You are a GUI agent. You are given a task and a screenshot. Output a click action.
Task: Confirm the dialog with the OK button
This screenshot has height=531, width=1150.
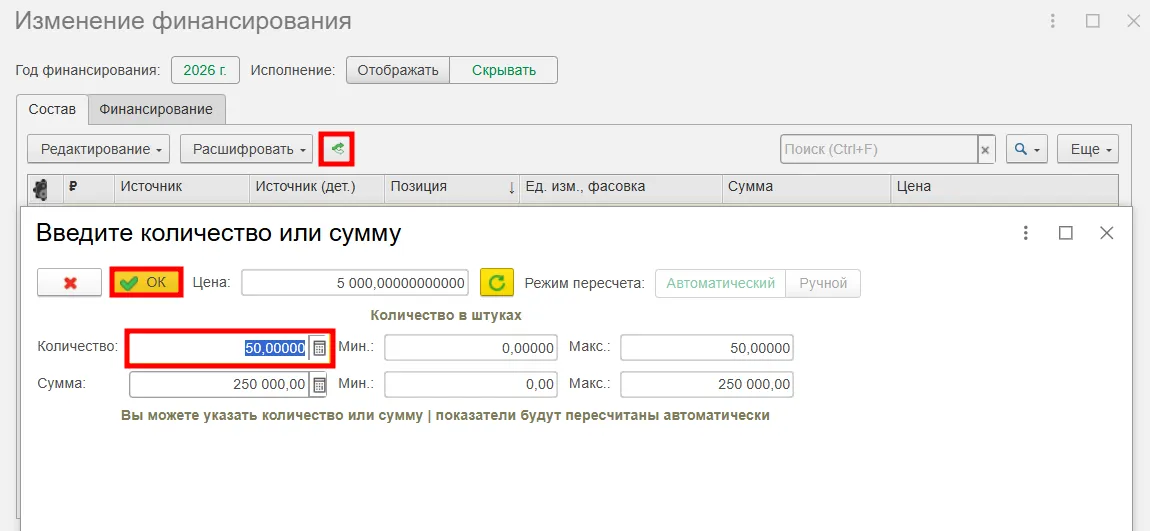click(x=146, y=283)
